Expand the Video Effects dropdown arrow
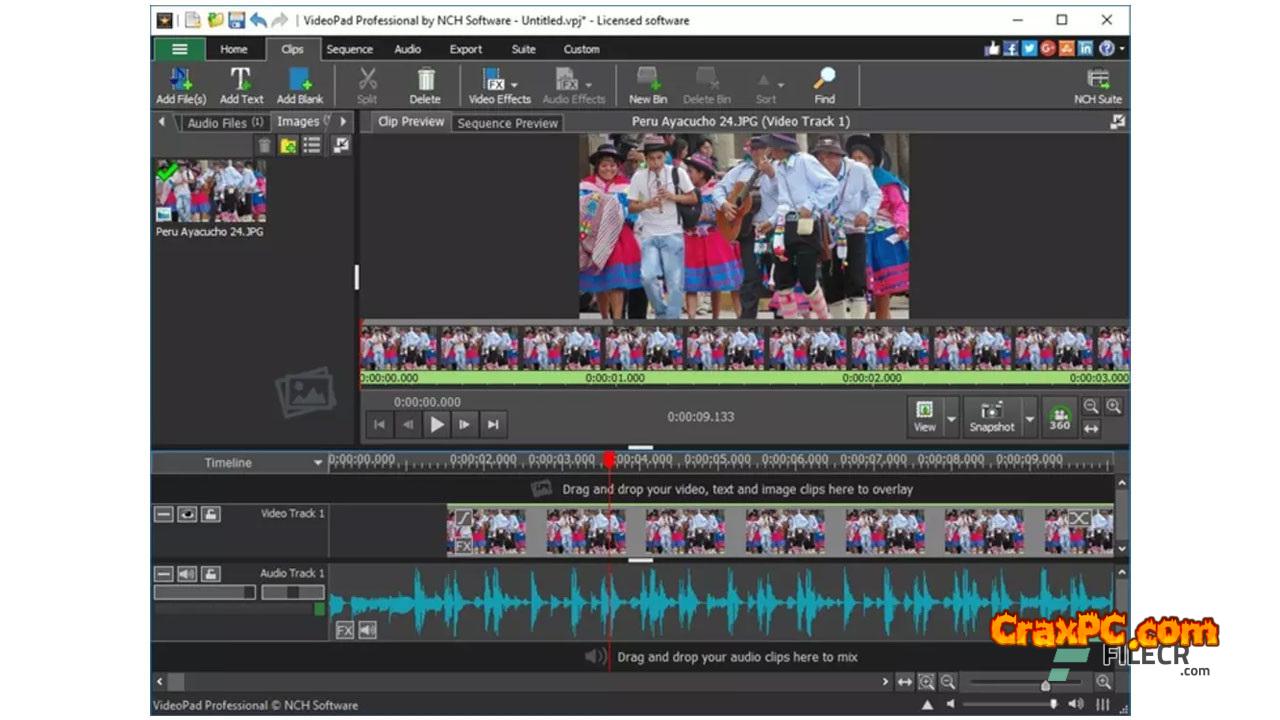Viewport: 1280px width, 720px height. (x=515, y=85)
